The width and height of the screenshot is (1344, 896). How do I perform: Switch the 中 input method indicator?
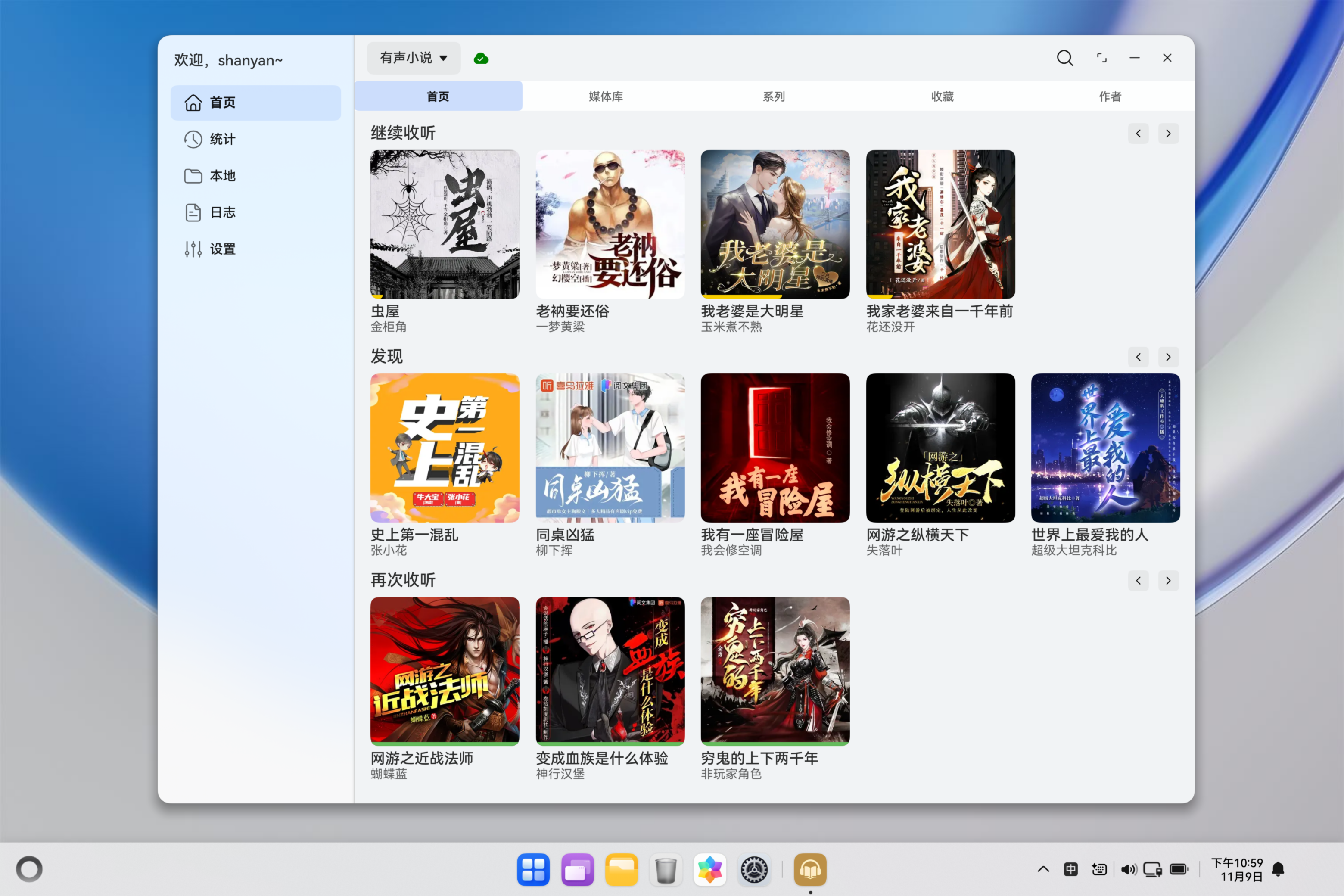click(1071, 869)
